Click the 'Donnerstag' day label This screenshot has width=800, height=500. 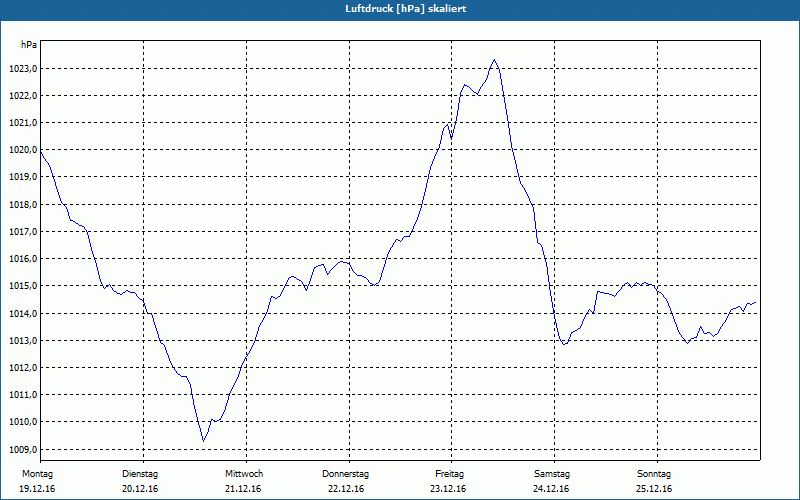(x=345, y=474)
